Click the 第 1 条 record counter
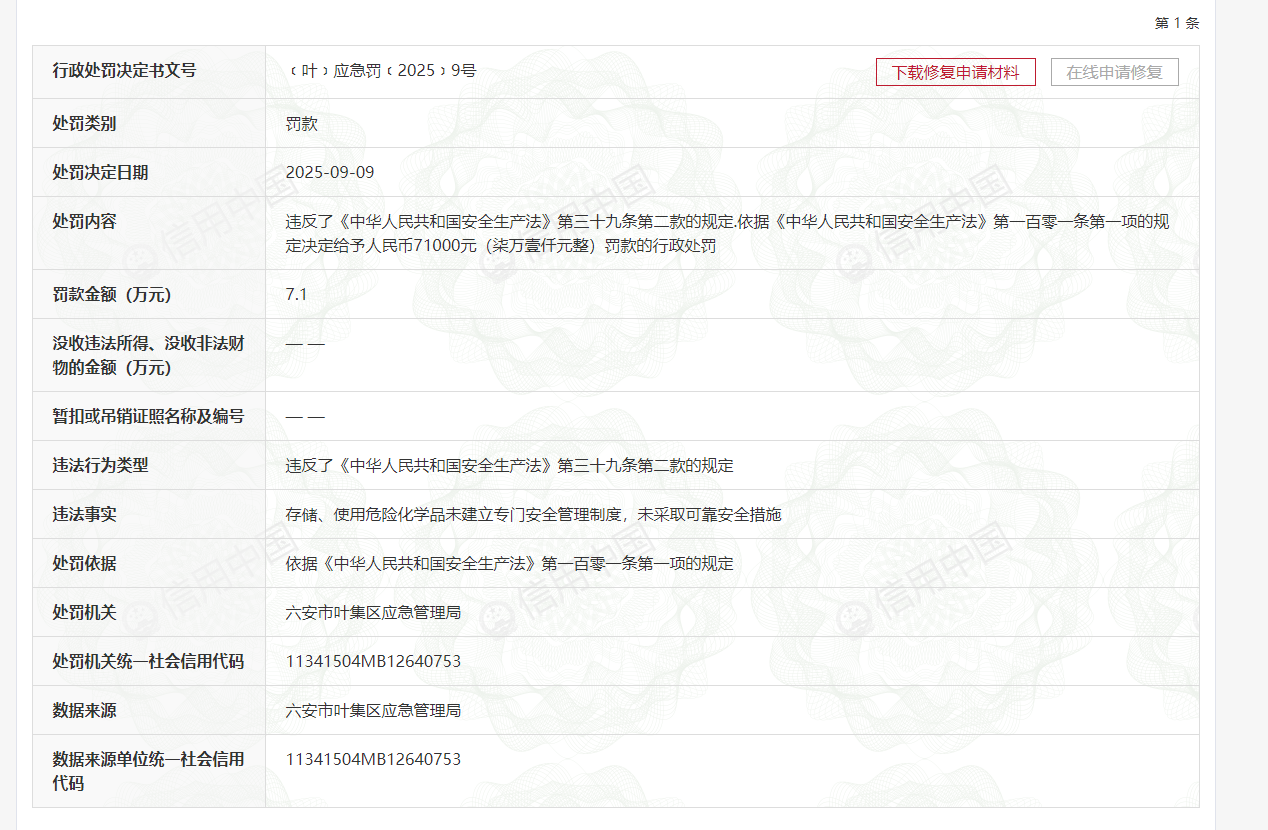The image size is (1268, 830). (x=1176, y=23)
